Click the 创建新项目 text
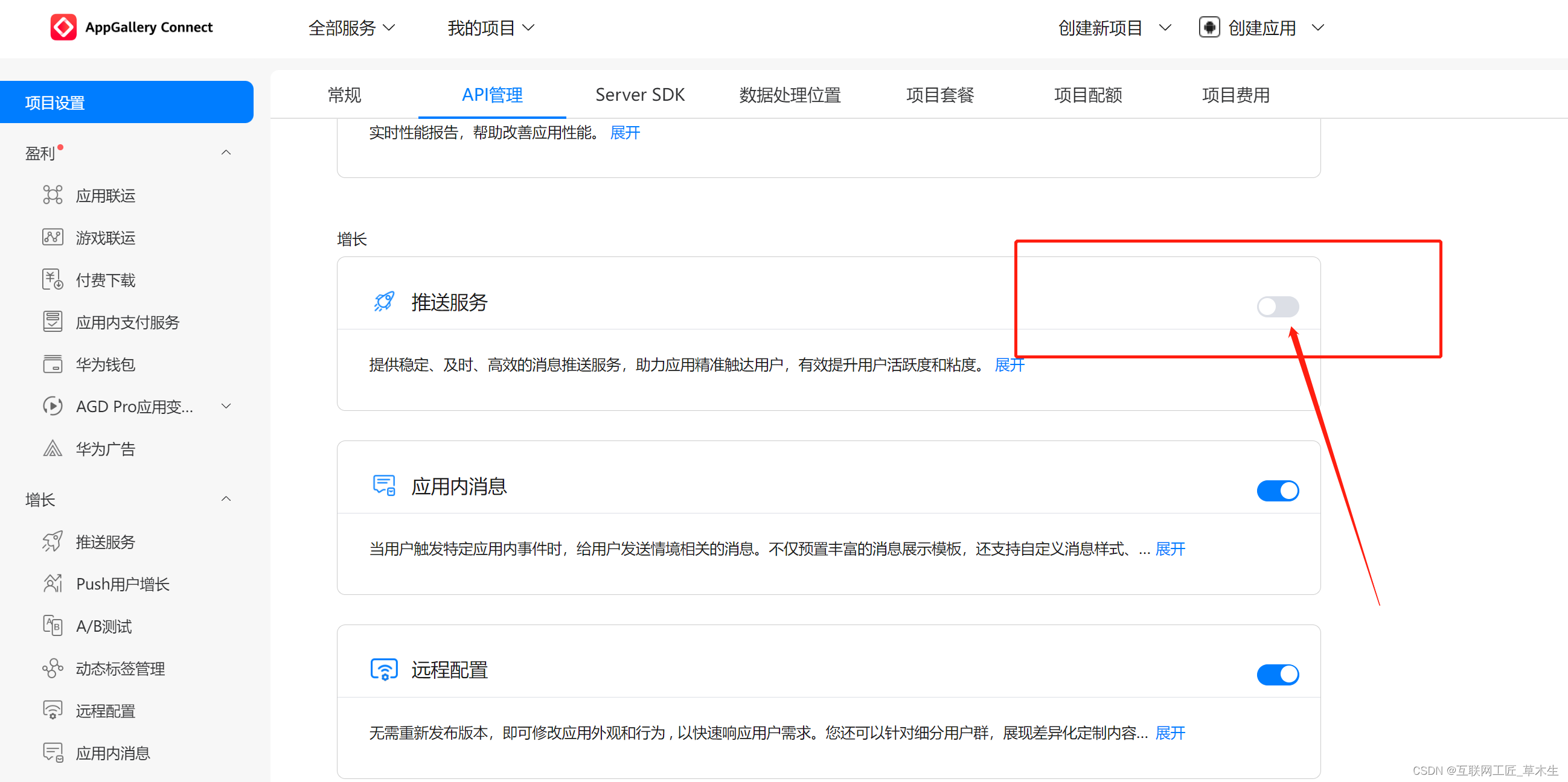The image size is (1568, 782). click(x=1099, y=28)
